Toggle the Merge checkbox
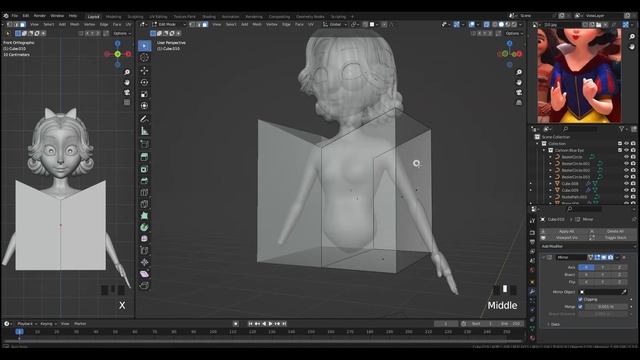The width and height of the screenshot is (640, 360). 580,307
